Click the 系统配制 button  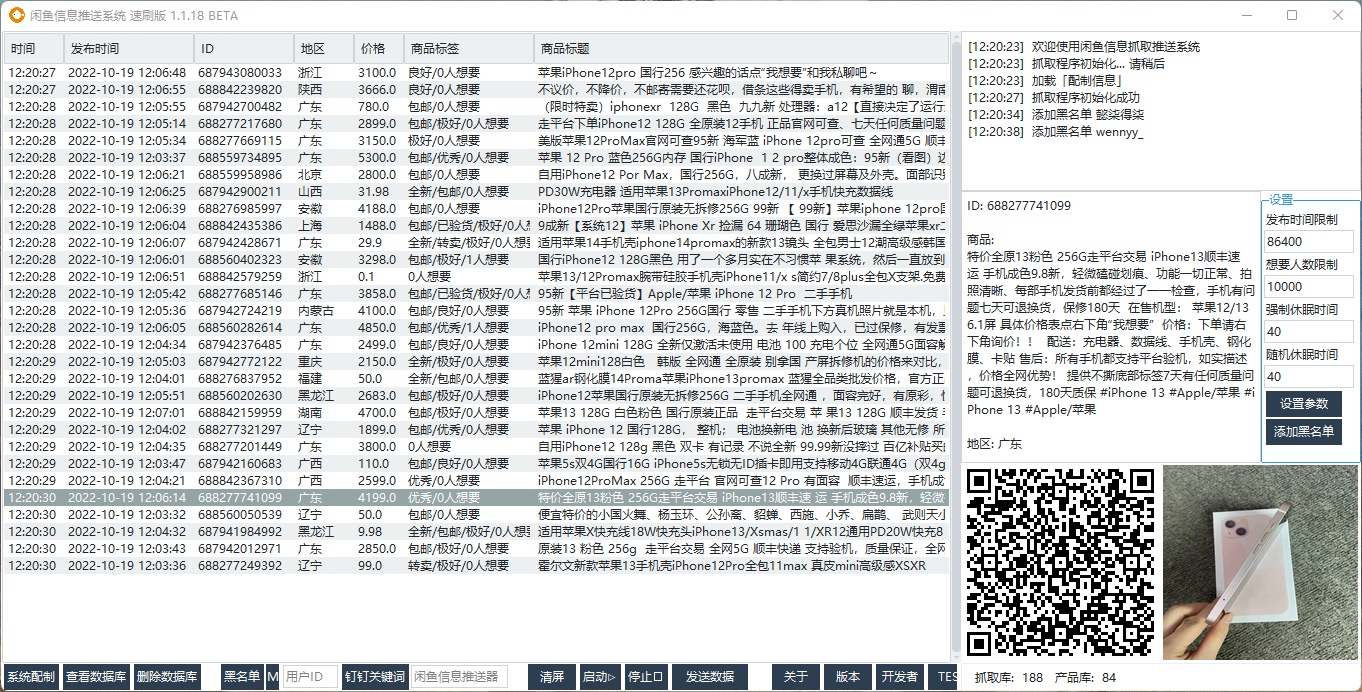(x=32, y=677)
